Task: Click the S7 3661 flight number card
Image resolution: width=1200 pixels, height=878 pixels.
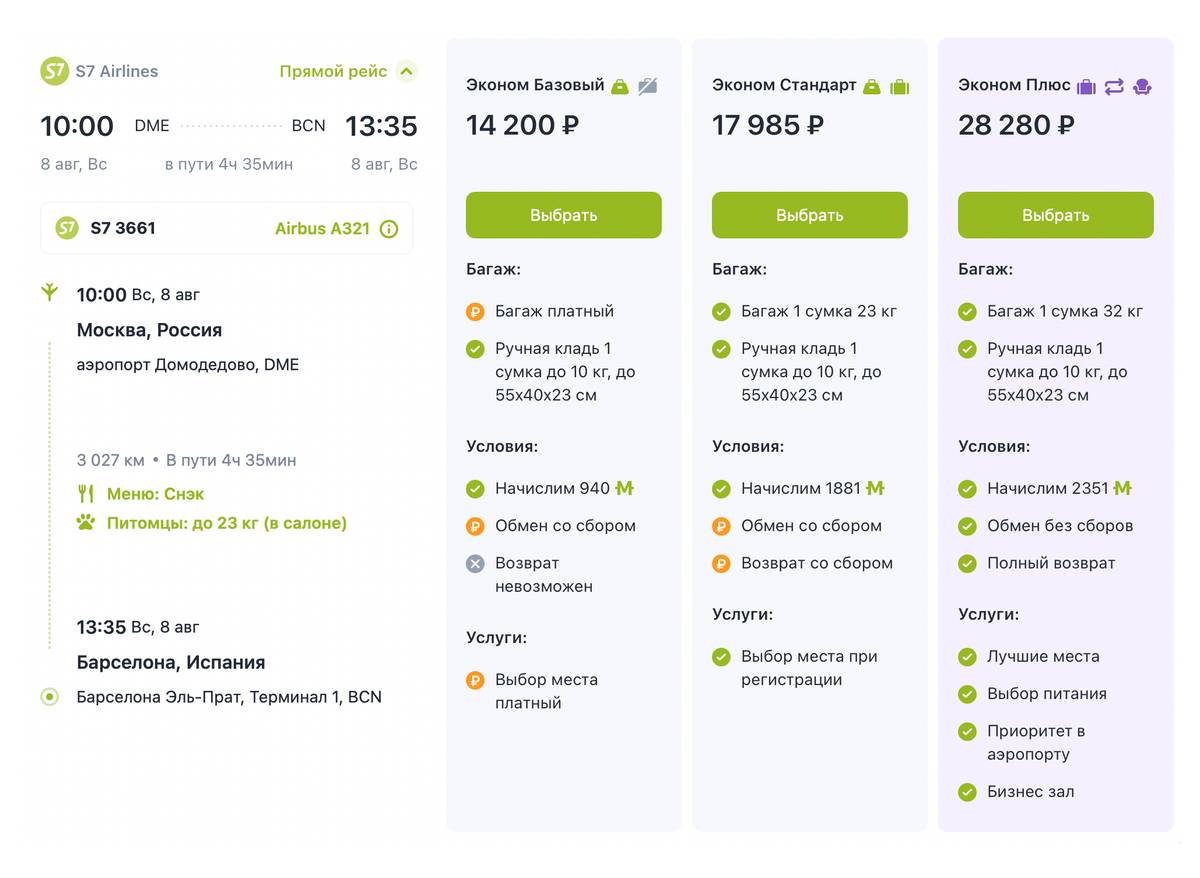Action: pos(227,229)
